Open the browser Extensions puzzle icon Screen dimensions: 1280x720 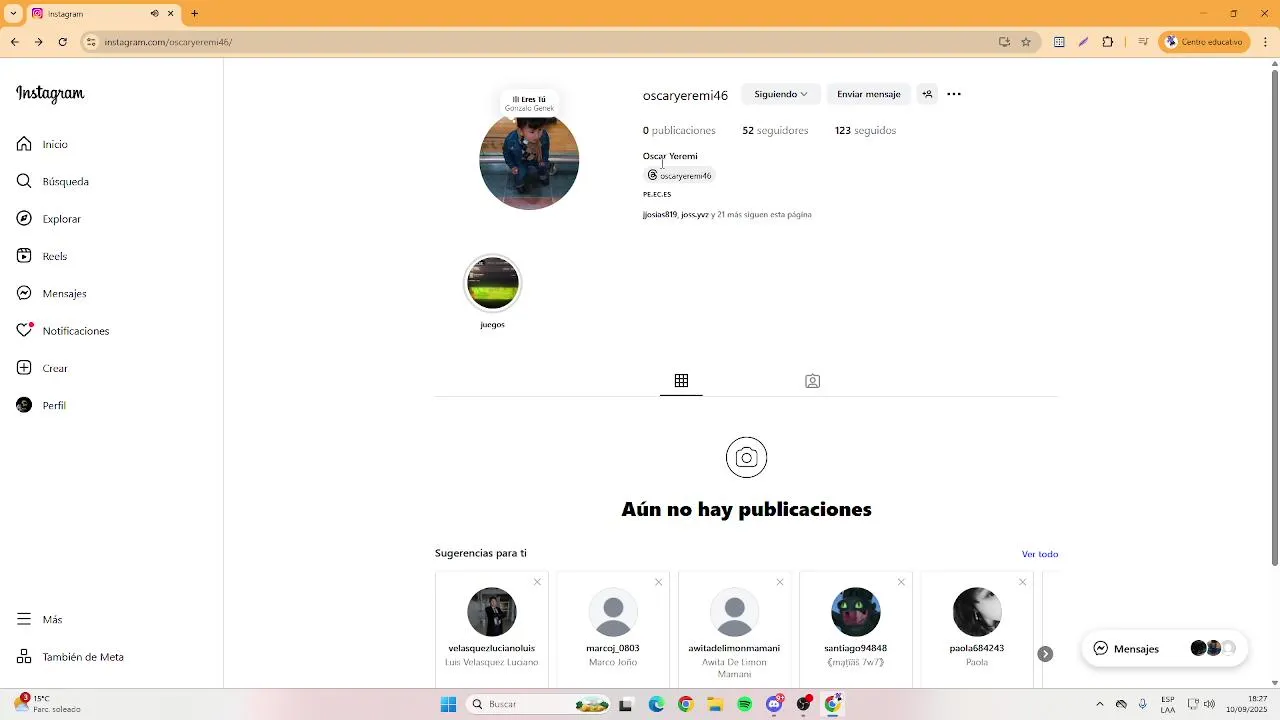[1108, 42]
